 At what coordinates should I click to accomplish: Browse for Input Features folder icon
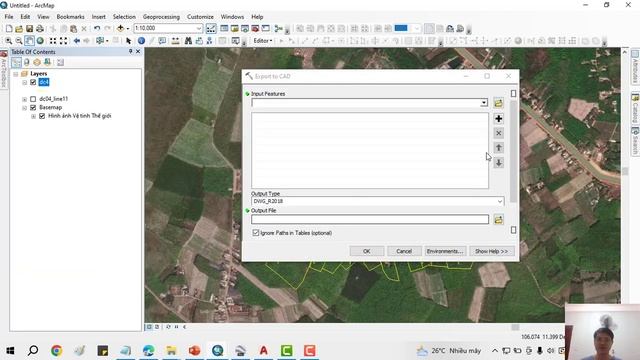pos(498,103)
